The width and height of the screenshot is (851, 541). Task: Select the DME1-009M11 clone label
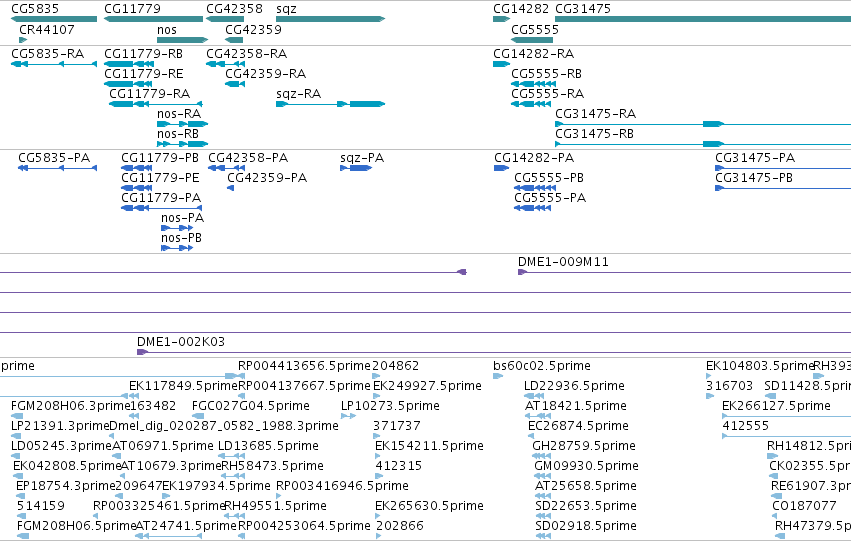(563, 262)
